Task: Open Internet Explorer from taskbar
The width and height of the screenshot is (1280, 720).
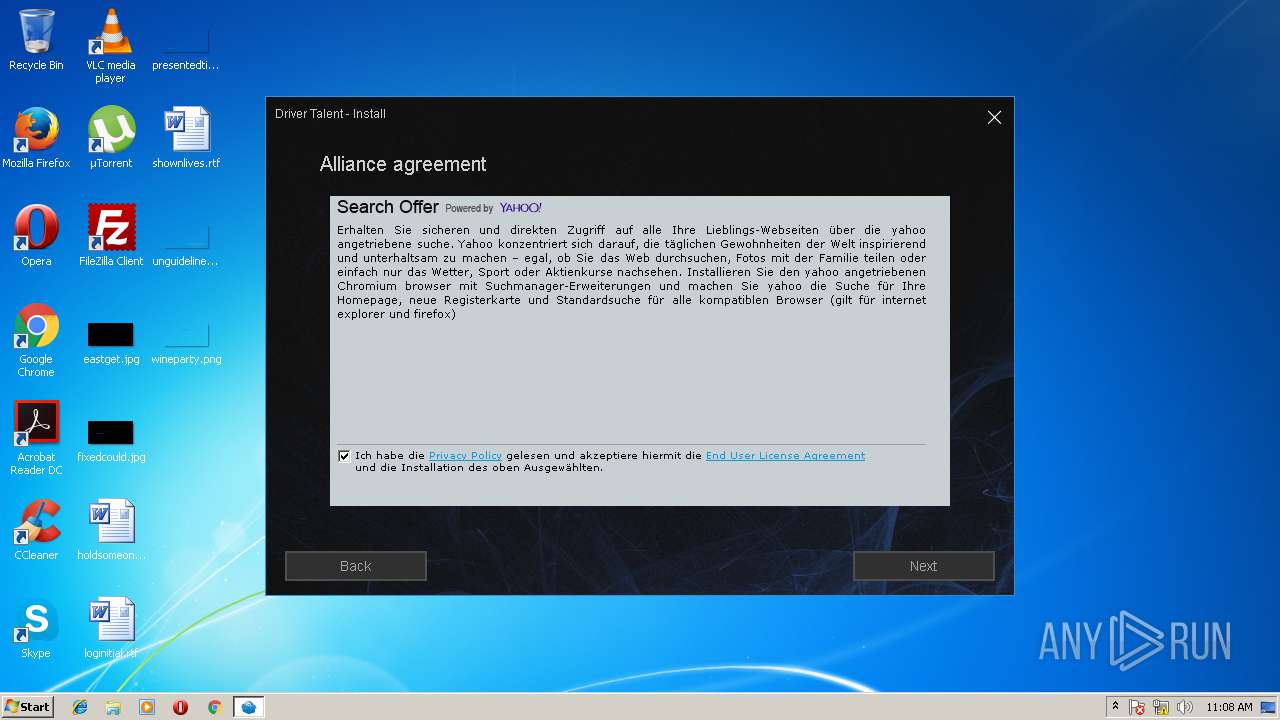Action: 80,707
